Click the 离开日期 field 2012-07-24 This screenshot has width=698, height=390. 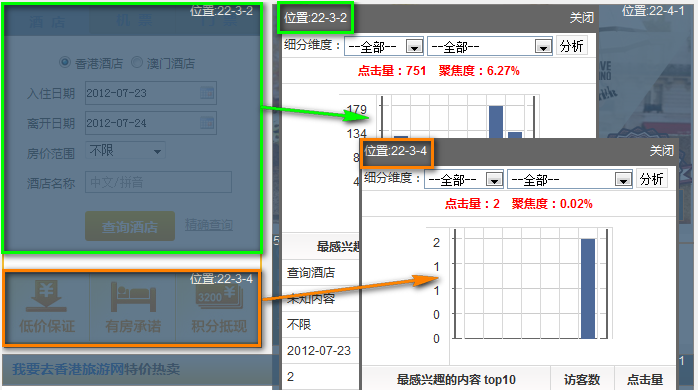pyautogui.click(x=151, y=123)
